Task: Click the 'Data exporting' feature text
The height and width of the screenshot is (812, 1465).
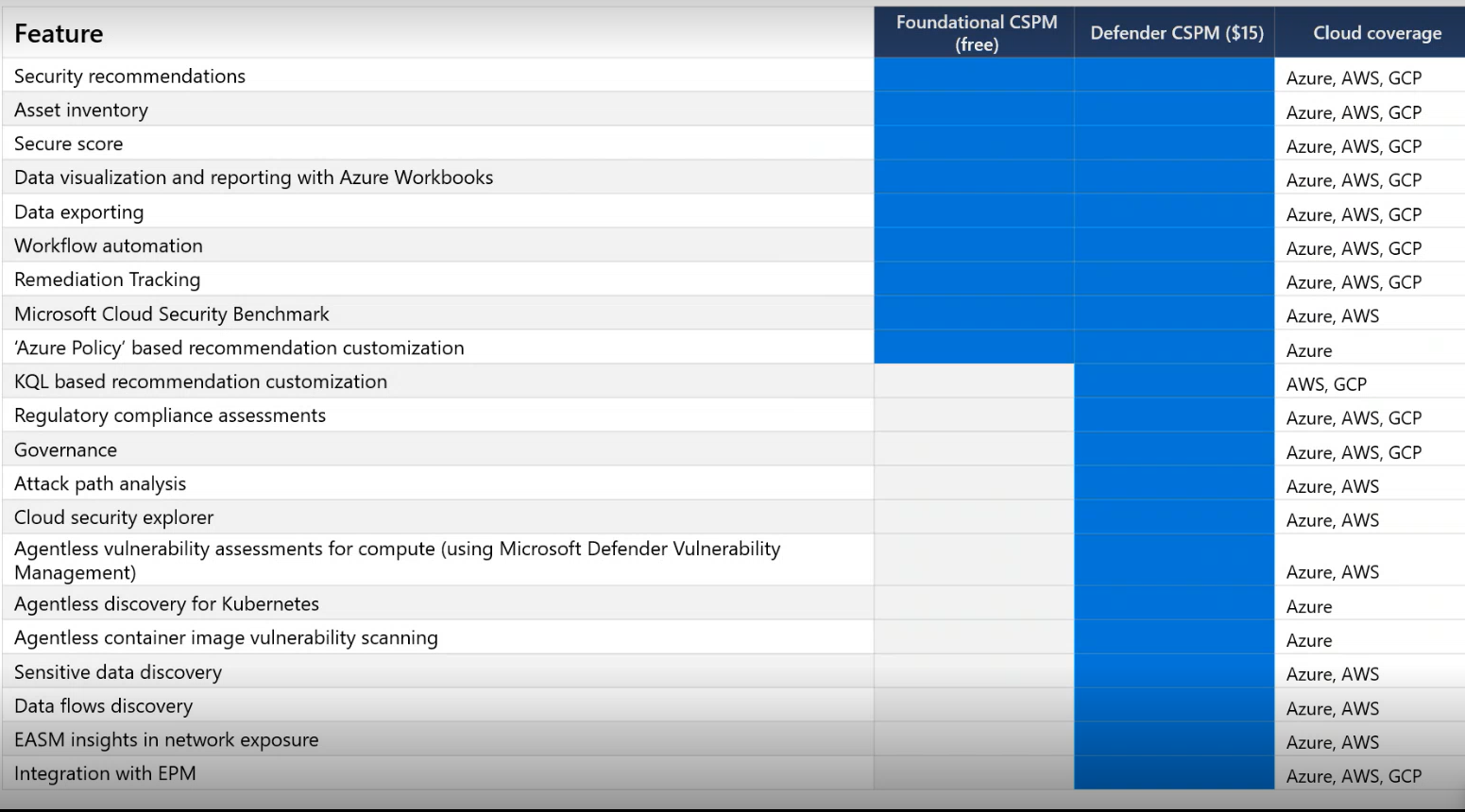Action: click(78, 212)
